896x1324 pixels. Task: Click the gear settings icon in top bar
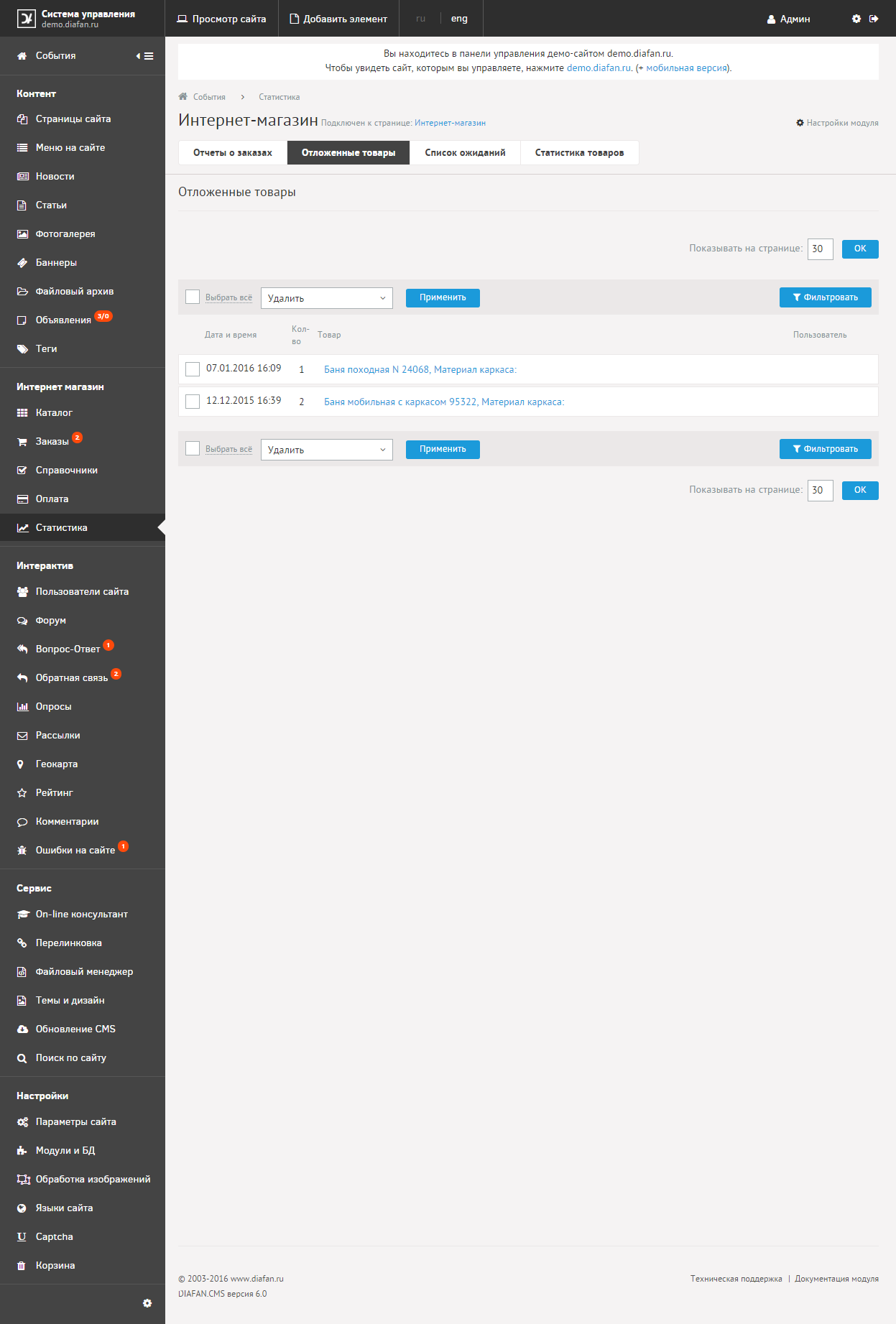click(x=856, y=19)
